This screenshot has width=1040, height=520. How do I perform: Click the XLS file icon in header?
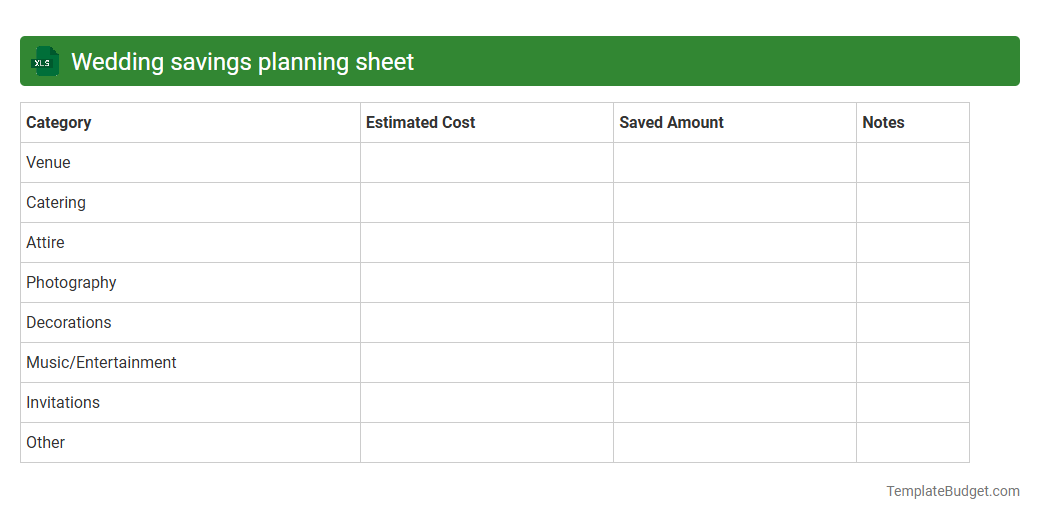pyautogui.click(x=44, y=61)
